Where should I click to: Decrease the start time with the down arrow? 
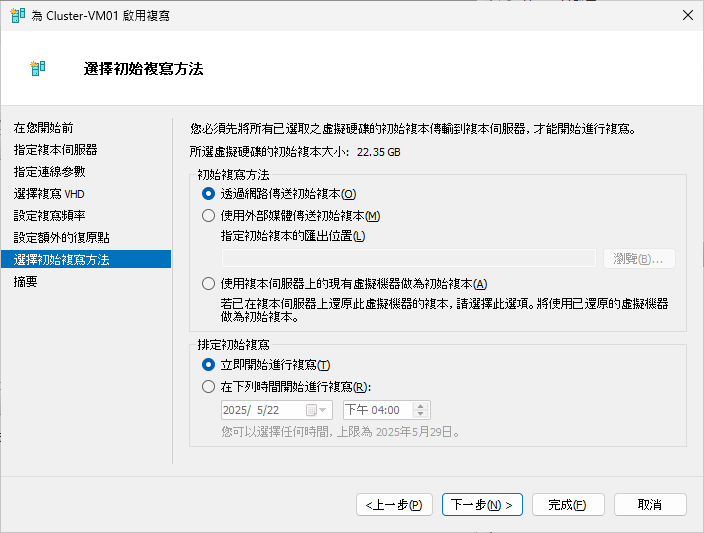pyautogui.click(x=420, y=415)
